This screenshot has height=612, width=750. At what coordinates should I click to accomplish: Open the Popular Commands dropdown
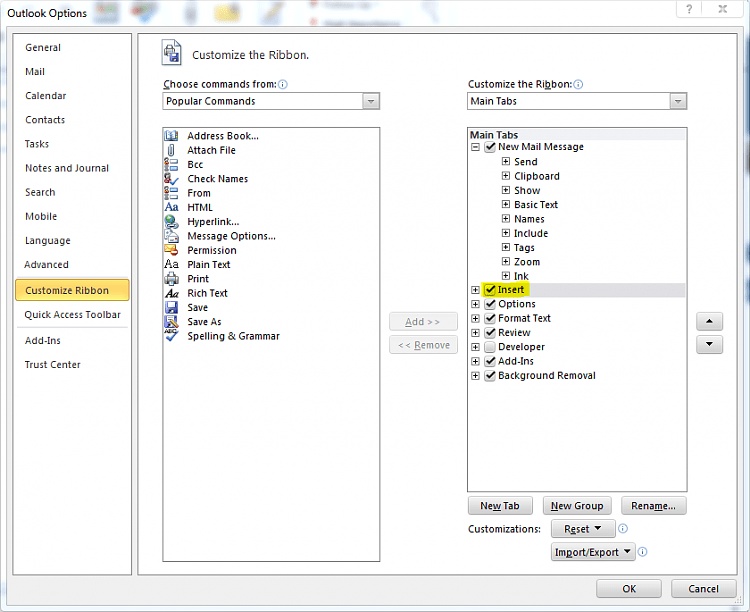tap(371, 101)
